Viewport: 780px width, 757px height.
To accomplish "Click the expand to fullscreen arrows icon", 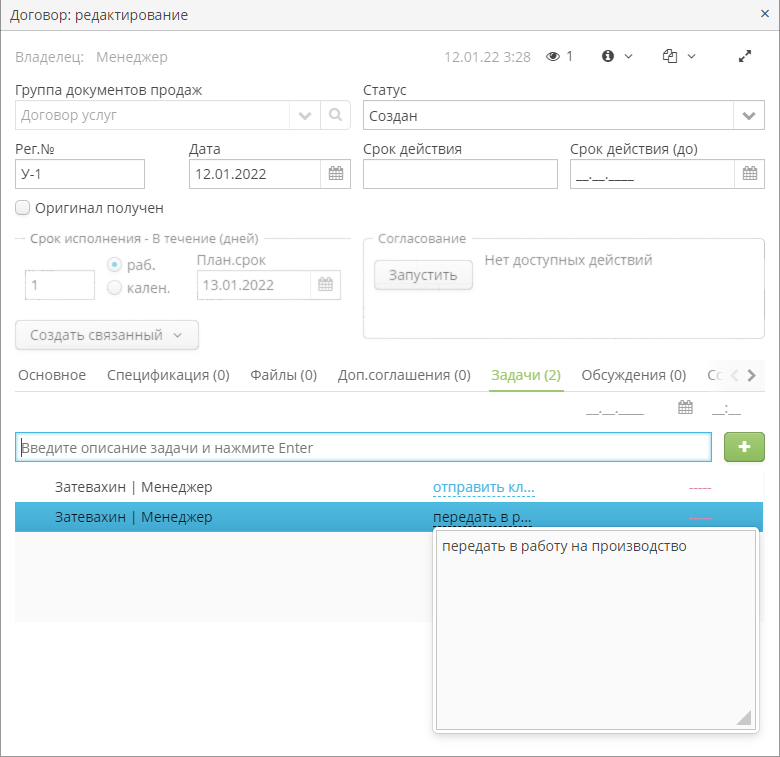I will pyautogui.click(x=745, y=56).
